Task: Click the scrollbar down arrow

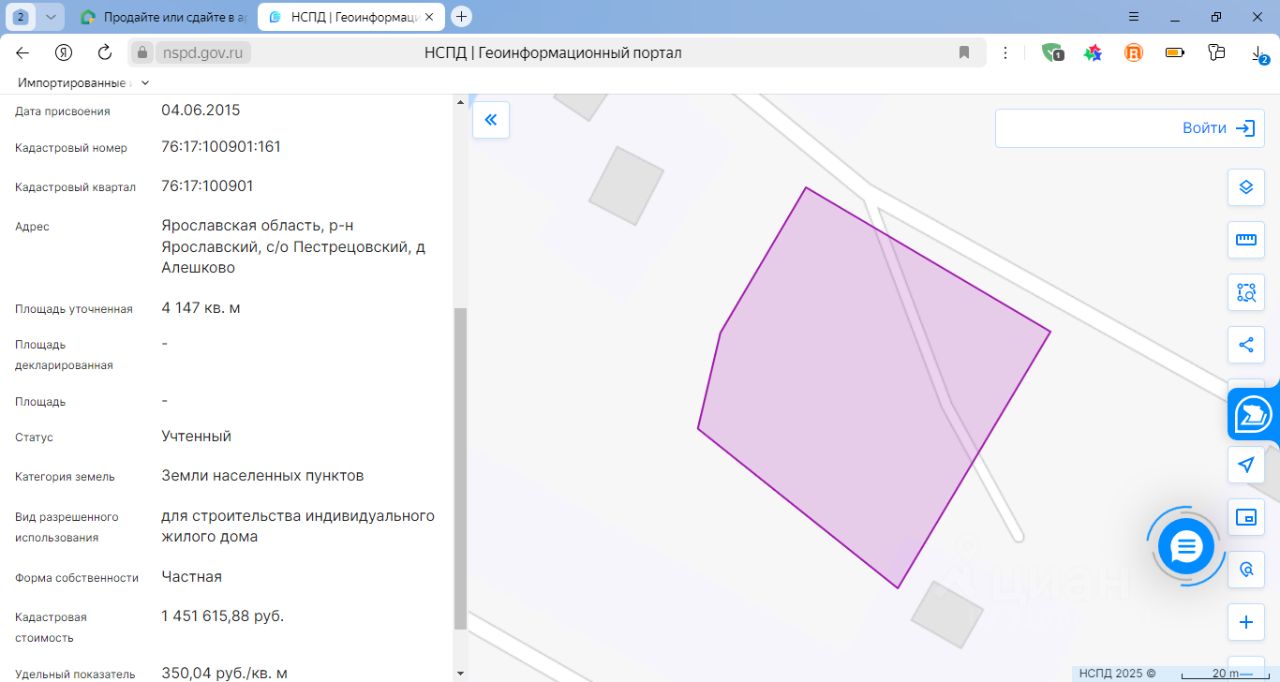Action: [460, 674]
